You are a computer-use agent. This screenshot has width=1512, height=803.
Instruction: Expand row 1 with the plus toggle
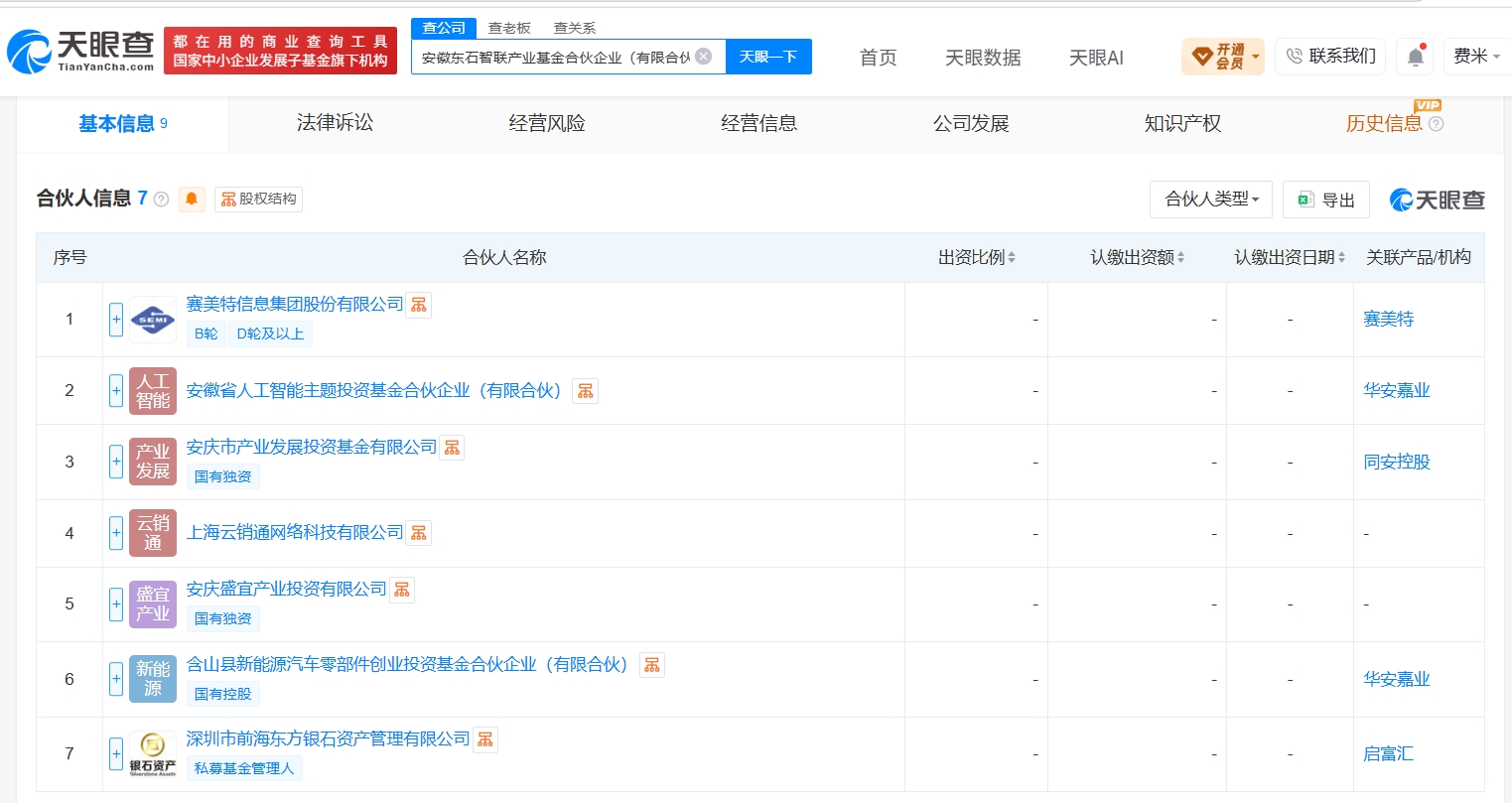116,320
